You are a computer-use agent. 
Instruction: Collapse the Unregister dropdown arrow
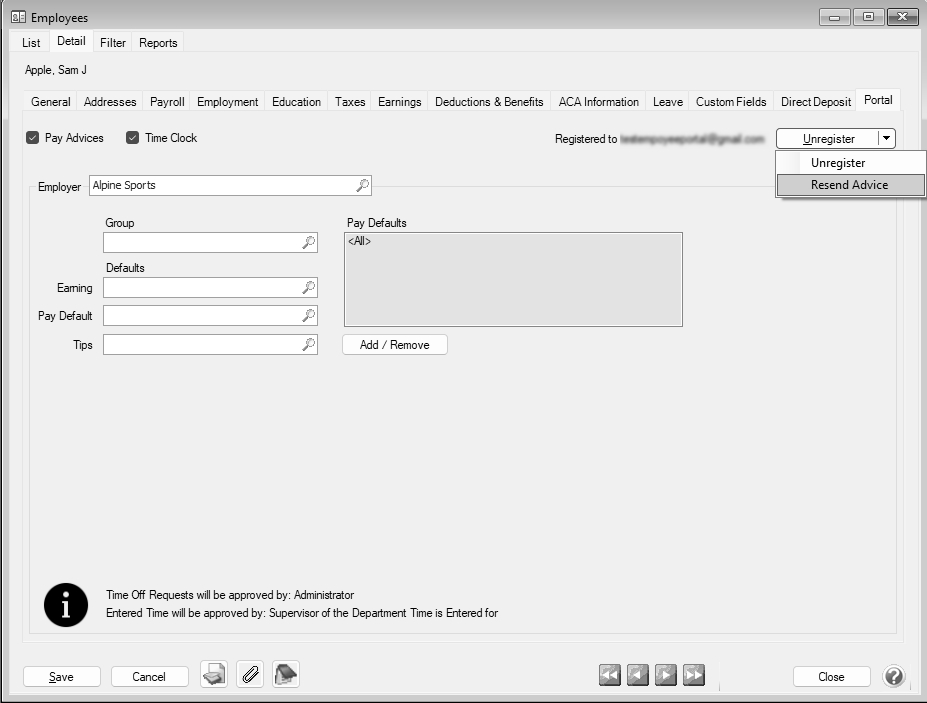pyautogui.click(x=886, y=139)
